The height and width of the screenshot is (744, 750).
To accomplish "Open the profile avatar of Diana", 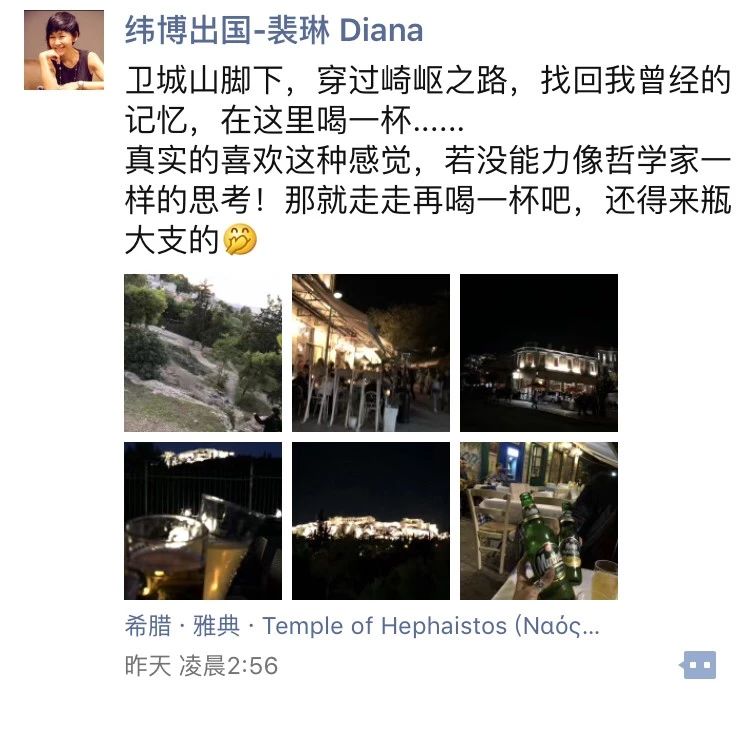I will (x=64, y=50).
